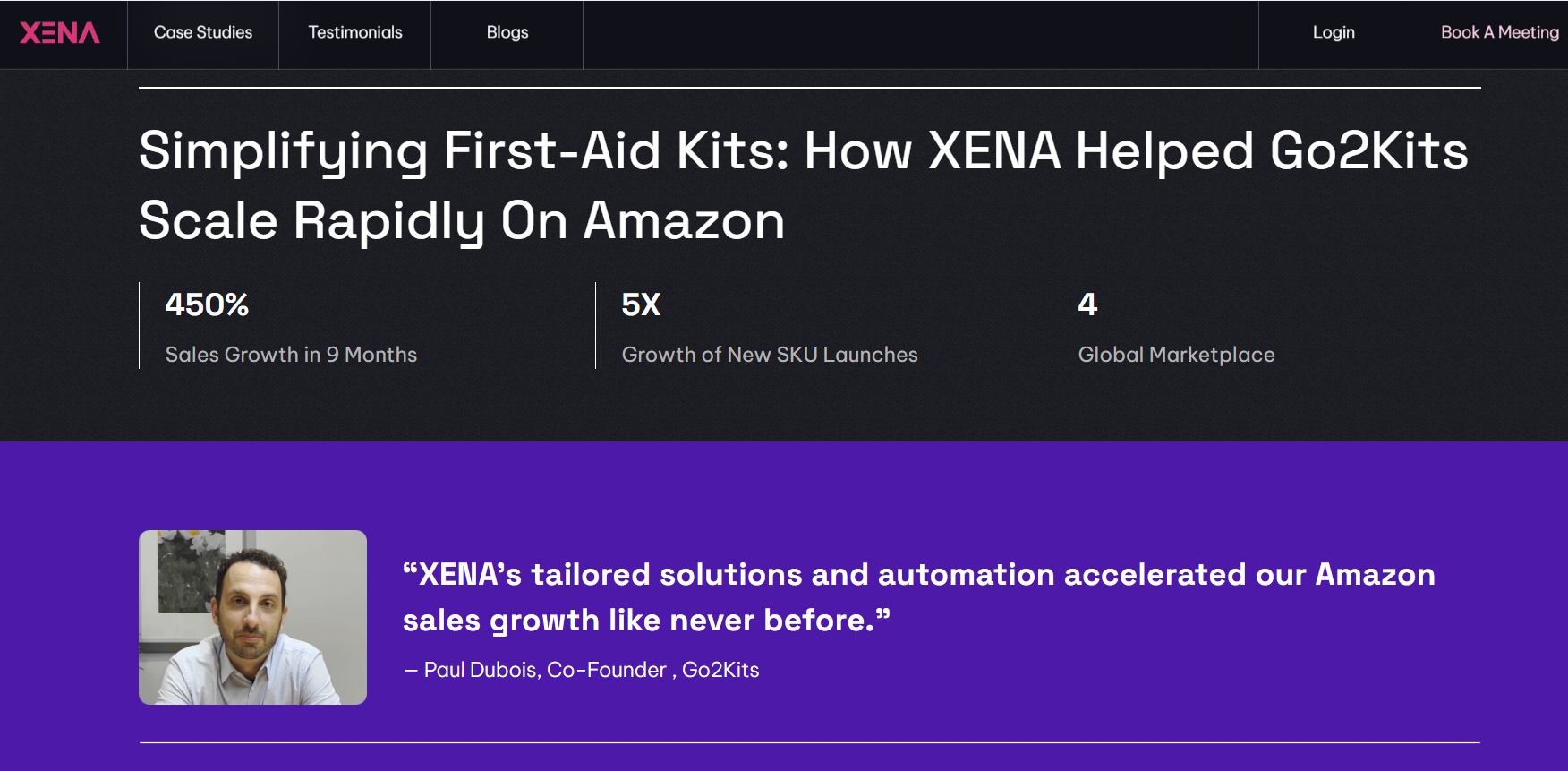Click the pink XENA wordmark symbol
The height and width of the screenshot is (771, 1568).
click(62, 32)
